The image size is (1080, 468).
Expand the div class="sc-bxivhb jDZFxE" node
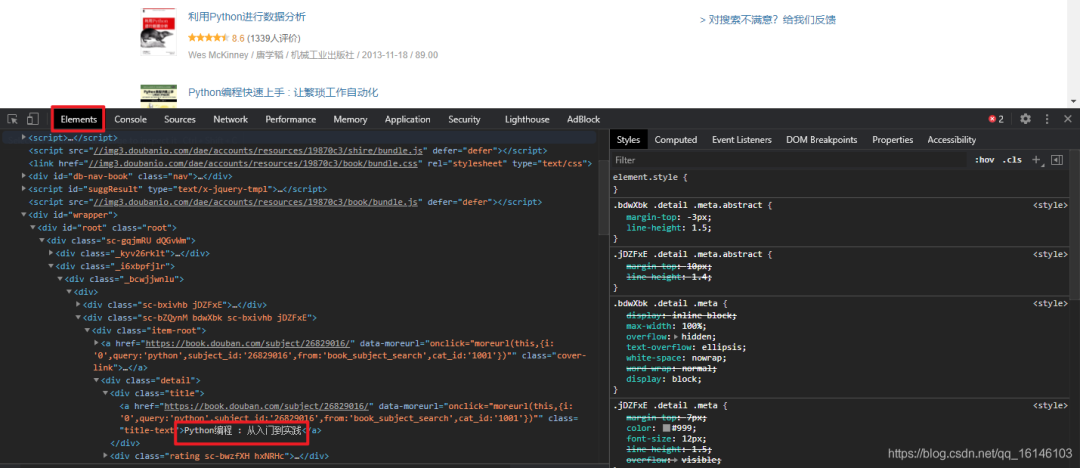point(78,305)
